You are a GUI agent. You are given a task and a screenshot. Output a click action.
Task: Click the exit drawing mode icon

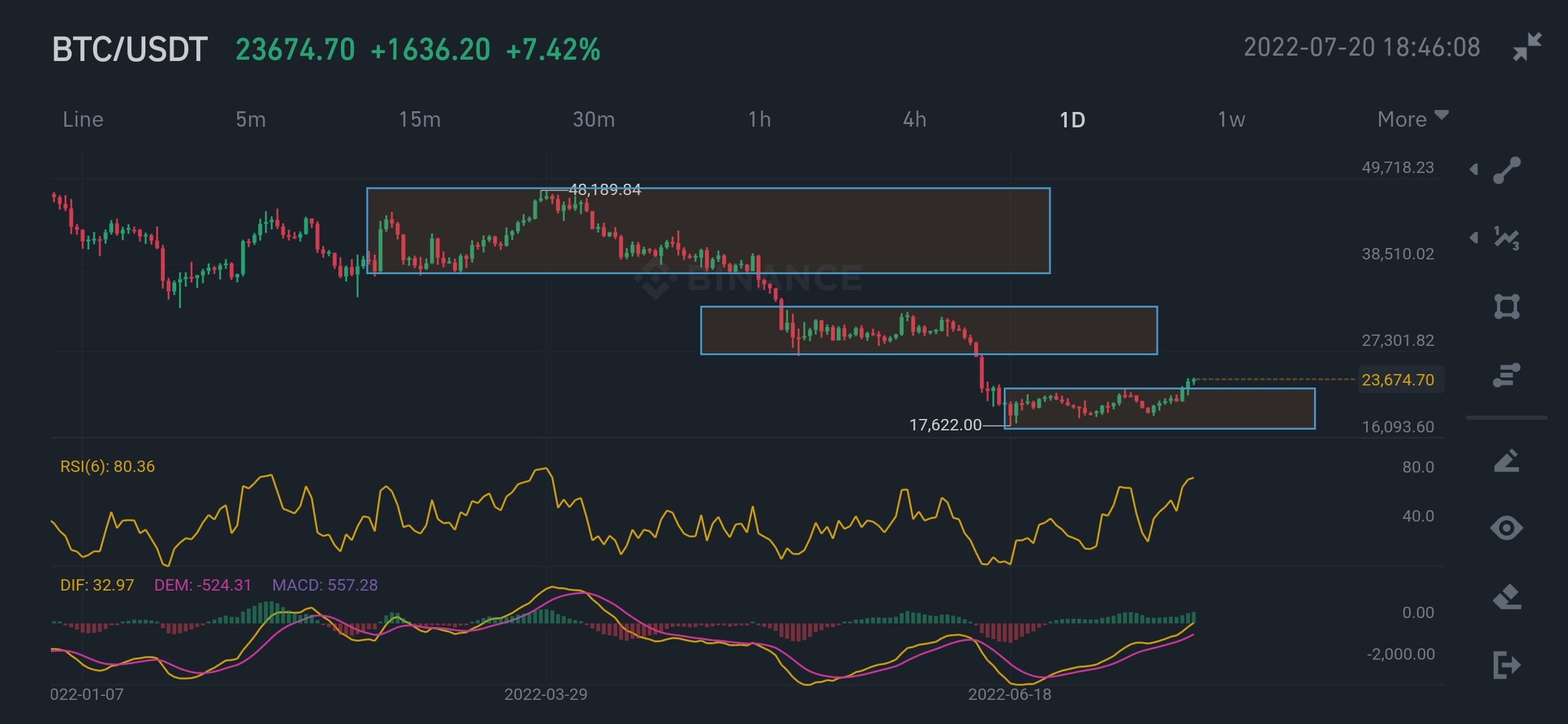(x=1507, y=665)
